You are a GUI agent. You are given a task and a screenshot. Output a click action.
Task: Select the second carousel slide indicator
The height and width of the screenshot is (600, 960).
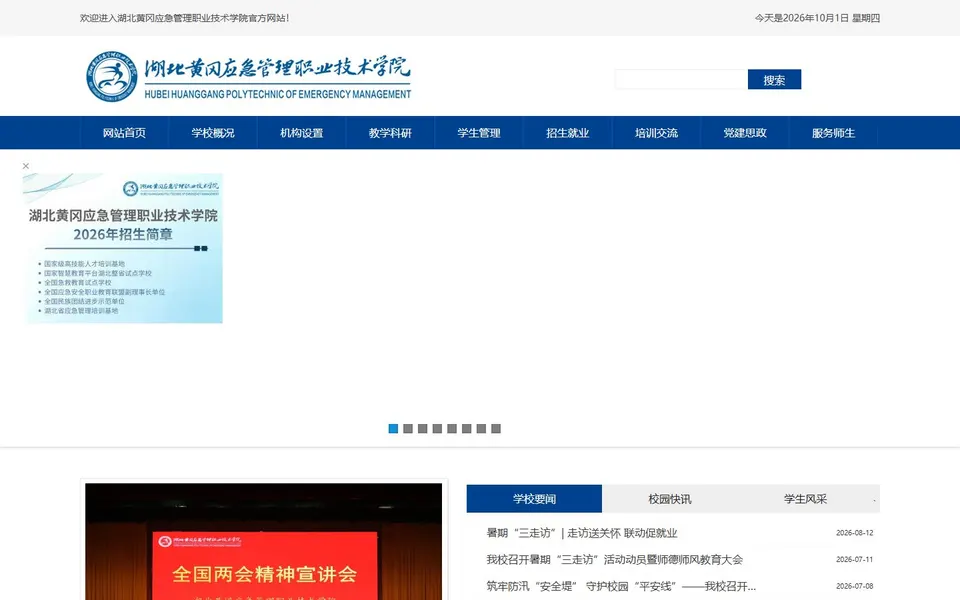coord(408,429)
